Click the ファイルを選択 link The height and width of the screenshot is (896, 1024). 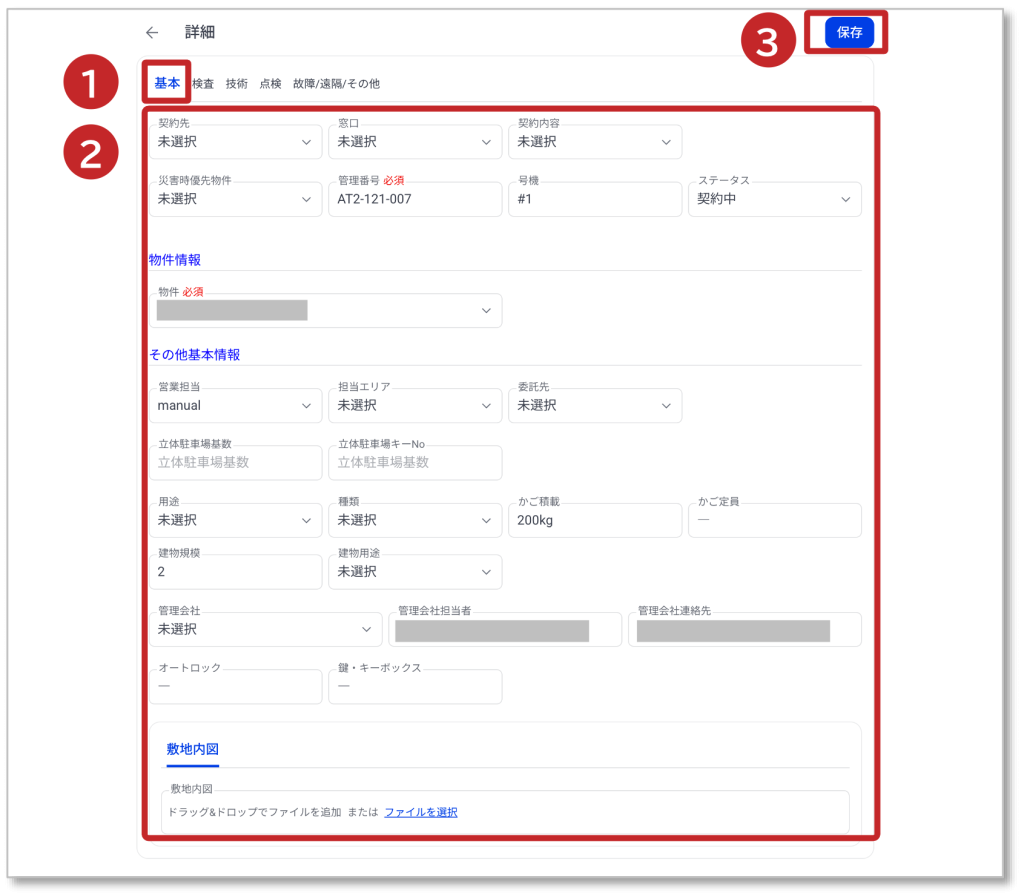point(421,812)
